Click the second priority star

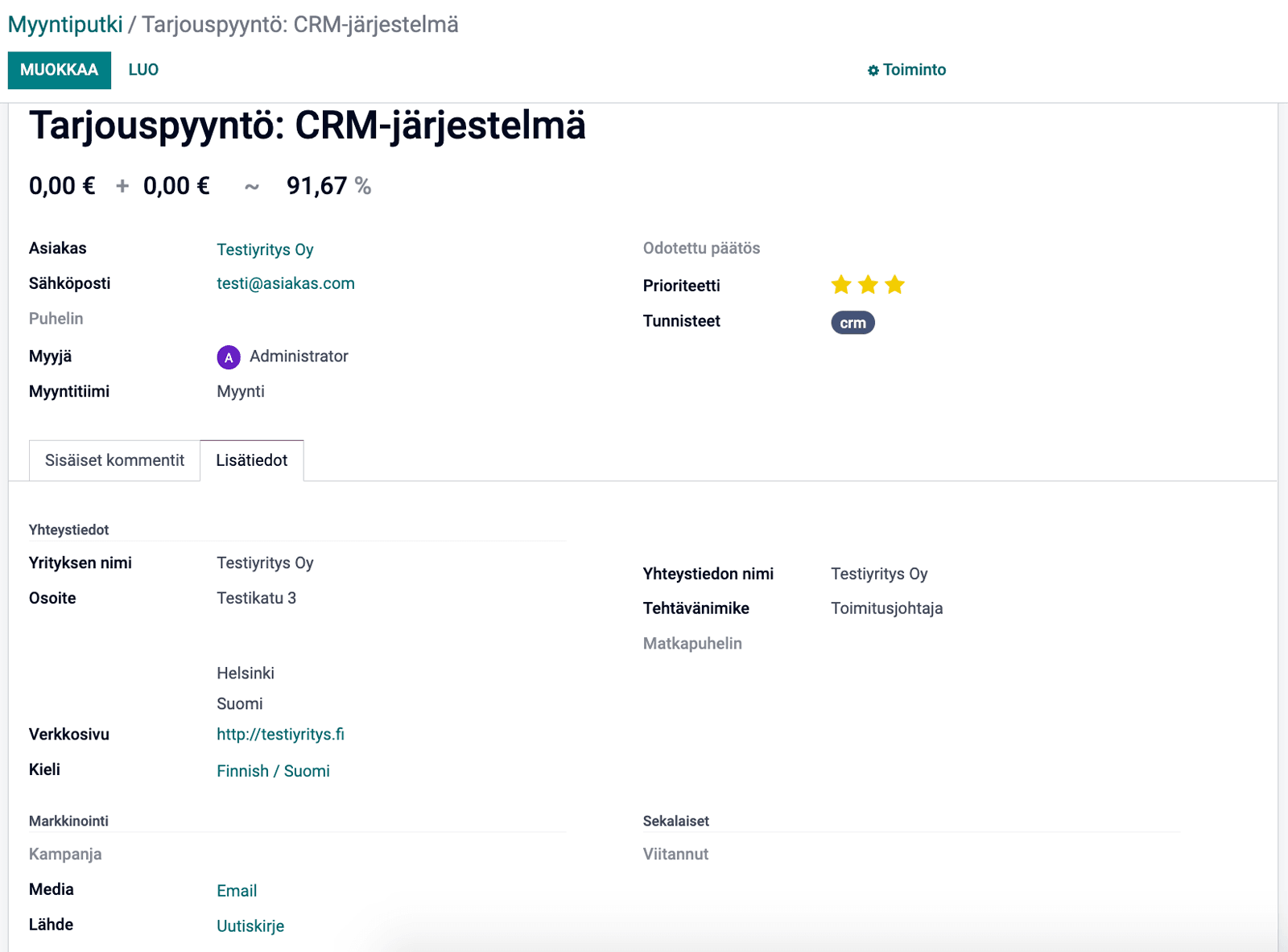coord(868,285)
